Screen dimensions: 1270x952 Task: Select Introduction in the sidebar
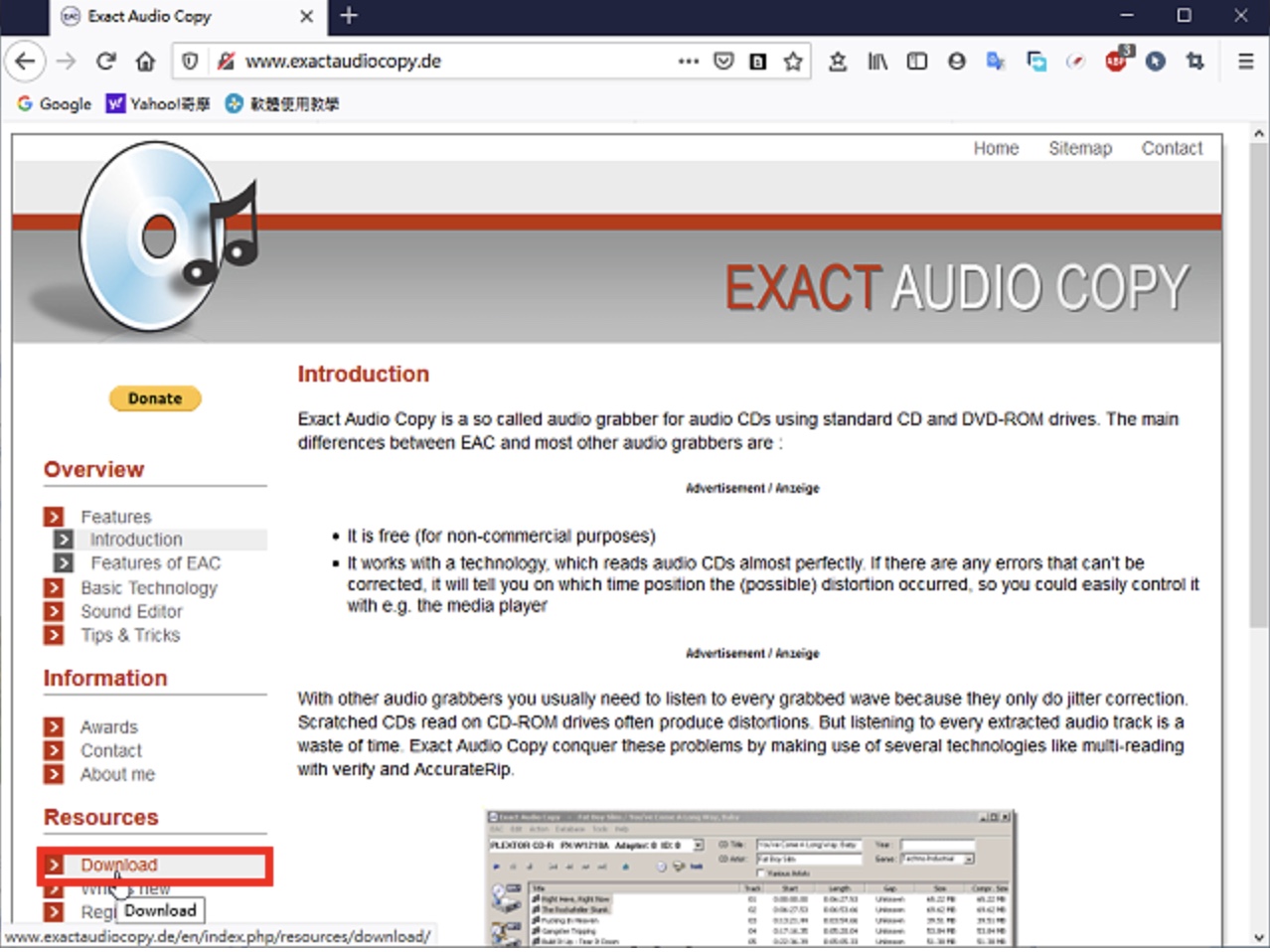point(136,540)
